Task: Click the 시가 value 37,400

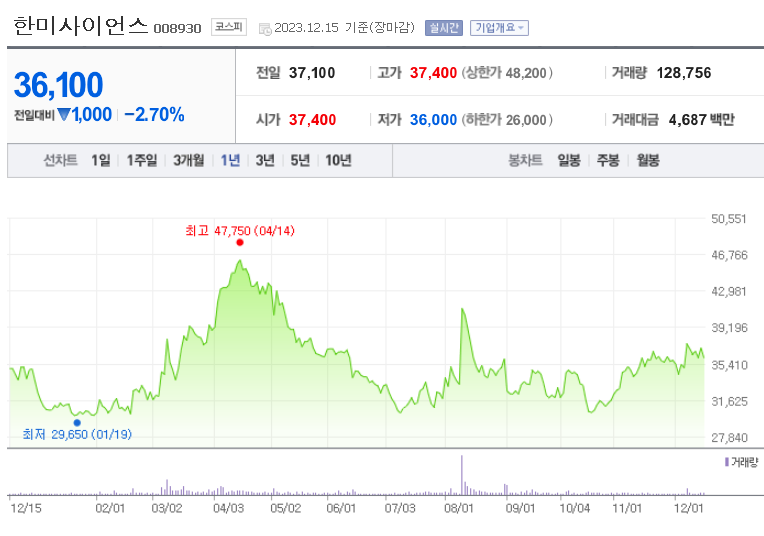Action: coord(312,120)
